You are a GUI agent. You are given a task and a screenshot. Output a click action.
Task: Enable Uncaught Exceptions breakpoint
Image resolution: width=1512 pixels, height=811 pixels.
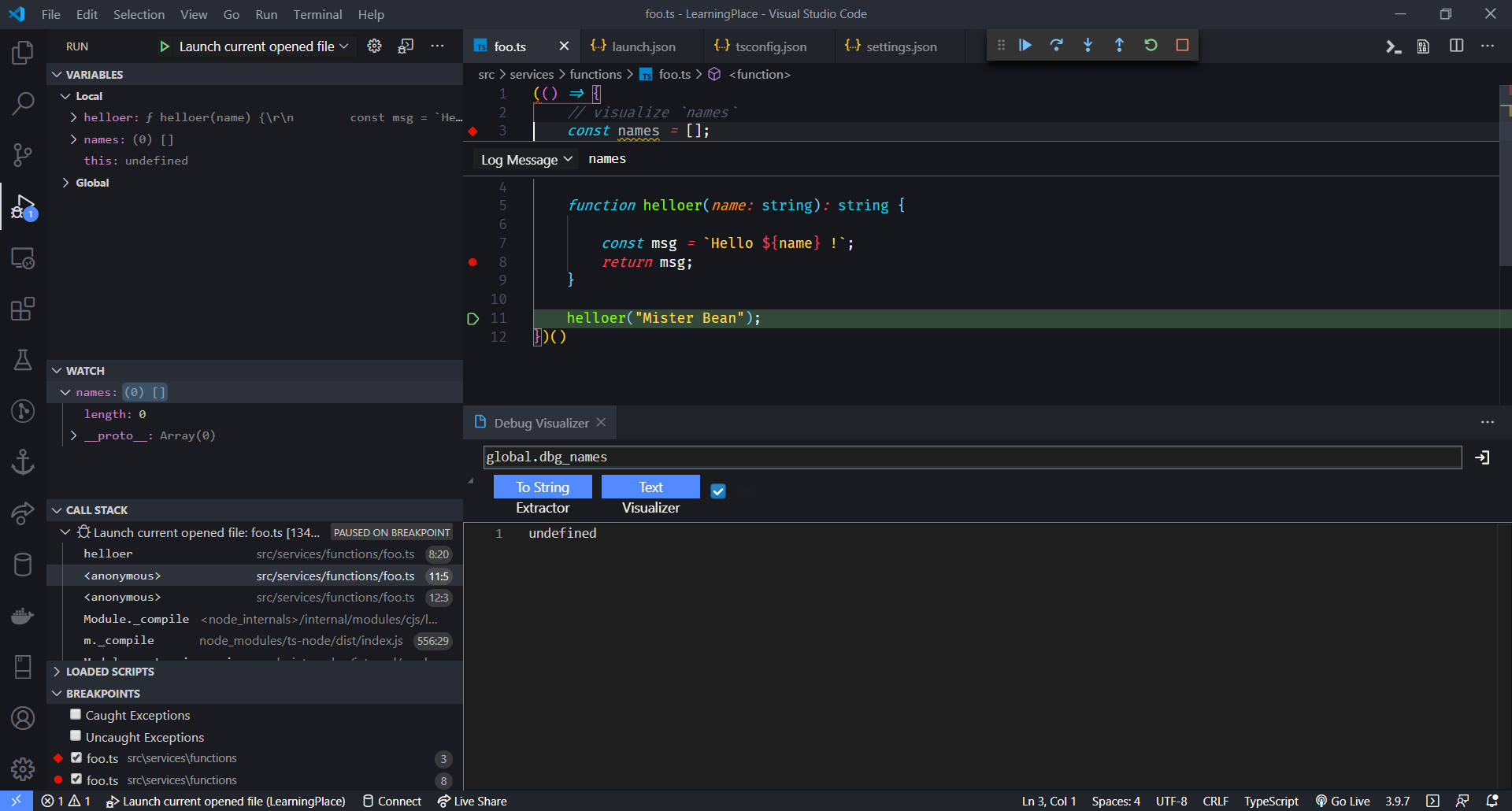pos(76,737)
